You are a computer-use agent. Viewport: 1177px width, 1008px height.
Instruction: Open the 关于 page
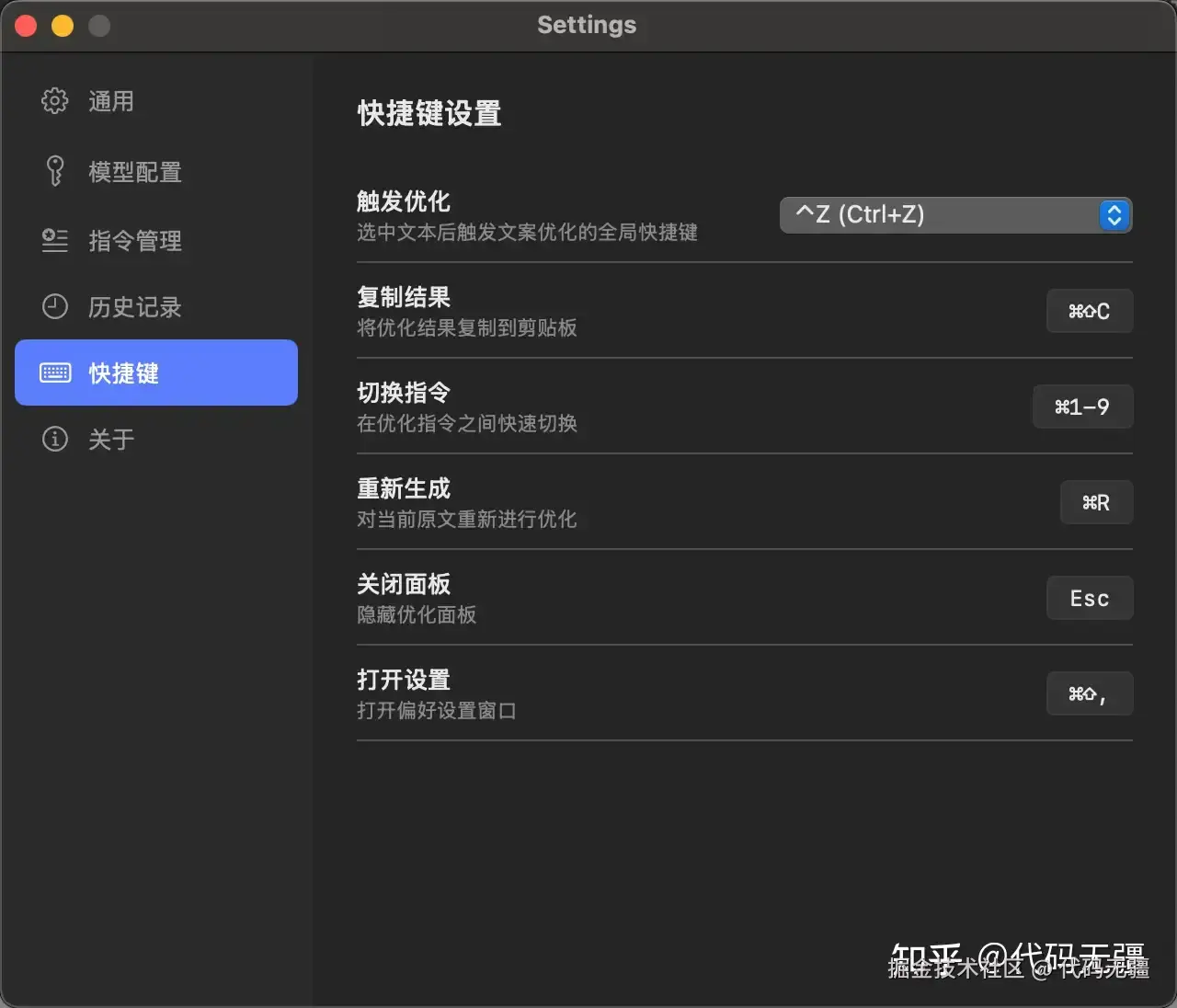point(156,440)
